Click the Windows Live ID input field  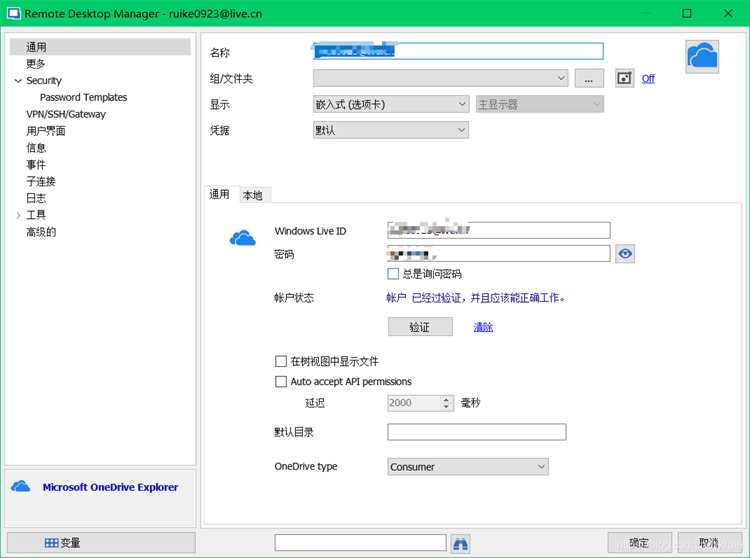[499, 230]
